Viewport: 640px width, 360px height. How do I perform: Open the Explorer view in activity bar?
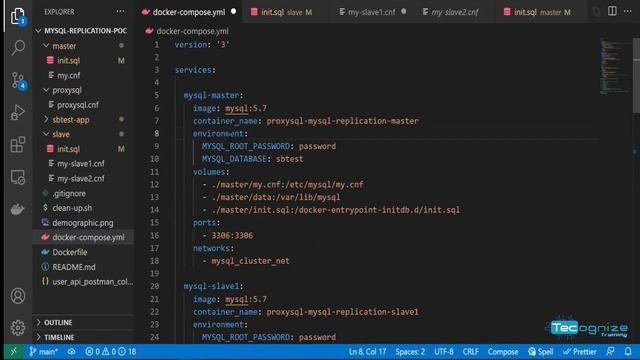coord(18,16)
